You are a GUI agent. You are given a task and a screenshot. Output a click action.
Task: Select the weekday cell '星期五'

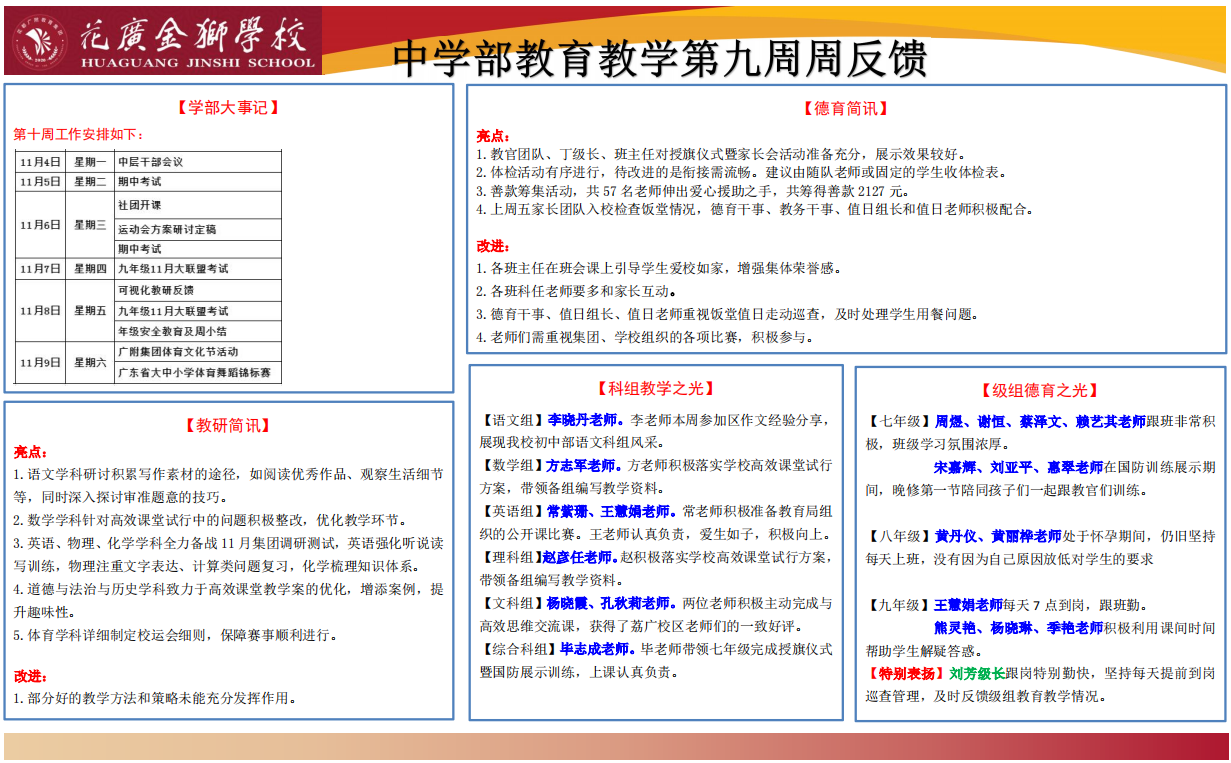click(89, 311)
